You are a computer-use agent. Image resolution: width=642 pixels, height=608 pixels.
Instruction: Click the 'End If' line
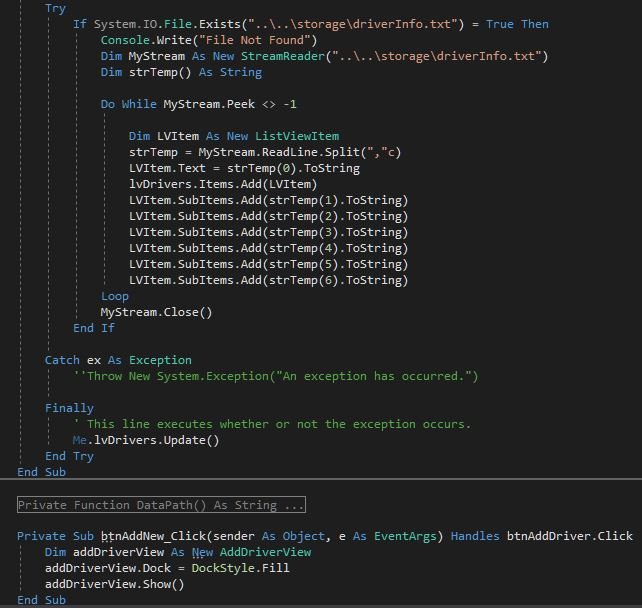(94, 328)
